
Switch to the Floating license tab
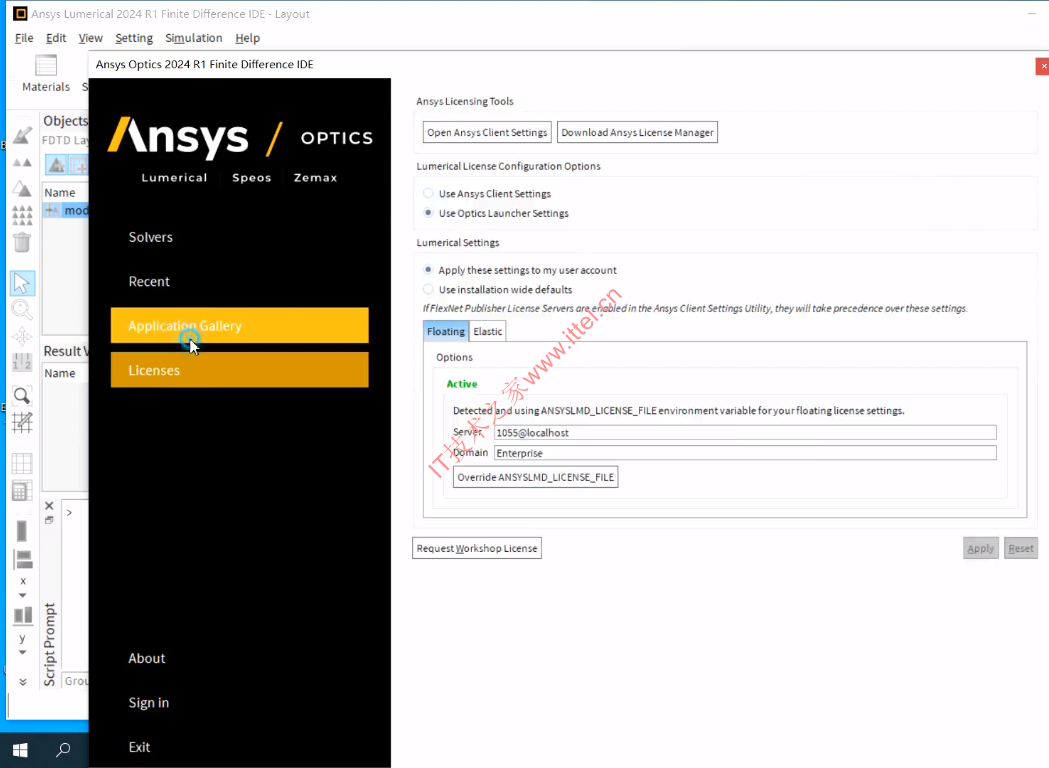(x=446, y=331)
